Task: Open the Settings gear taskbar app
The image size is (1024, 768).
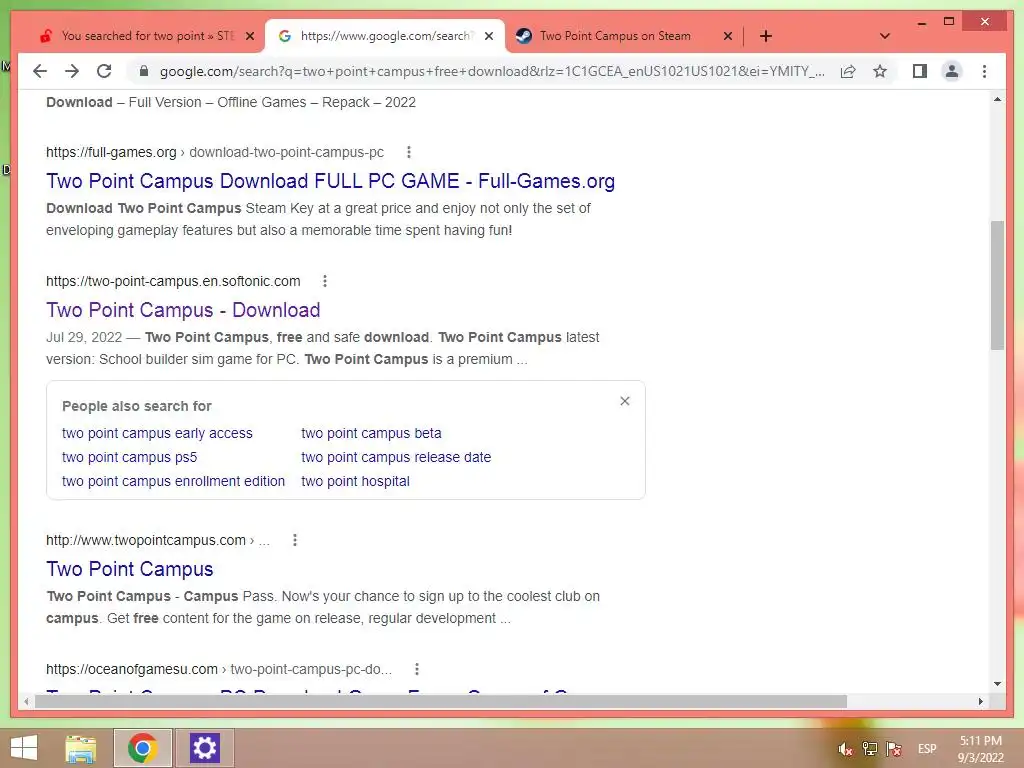Action: point(204,748)
